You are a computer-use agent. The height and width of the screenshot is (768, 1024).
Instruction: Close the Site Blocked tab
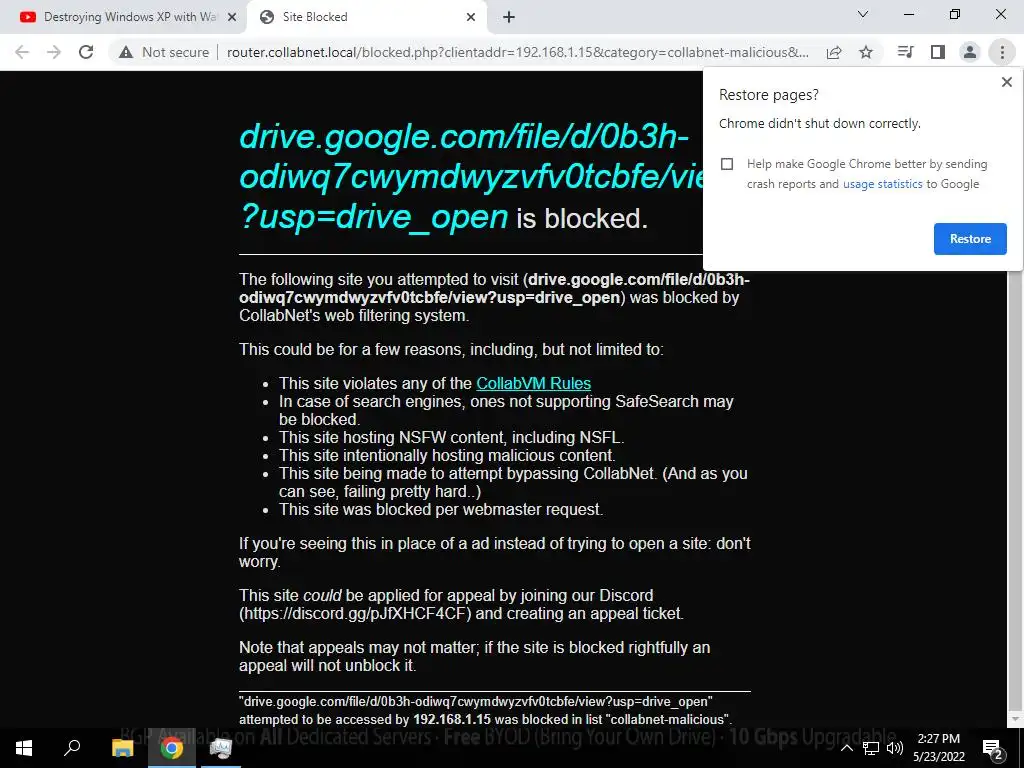point(471,17)
